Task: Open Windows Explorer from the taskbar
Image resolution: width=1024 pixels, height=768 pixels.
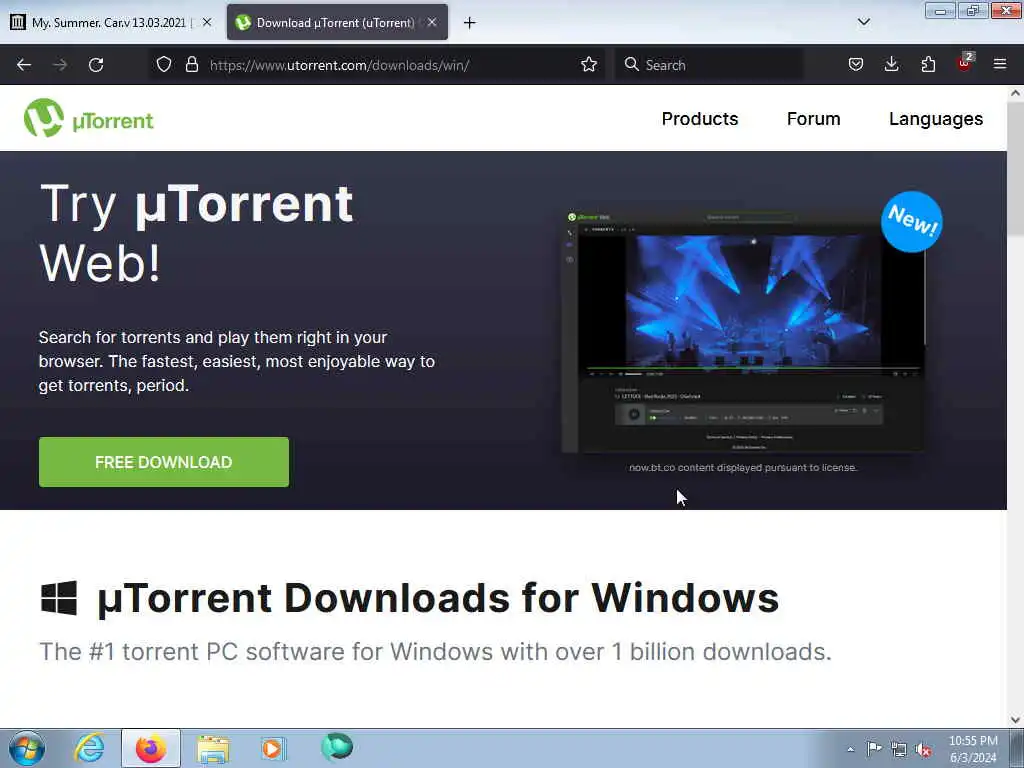Action: tap(213, 749)
